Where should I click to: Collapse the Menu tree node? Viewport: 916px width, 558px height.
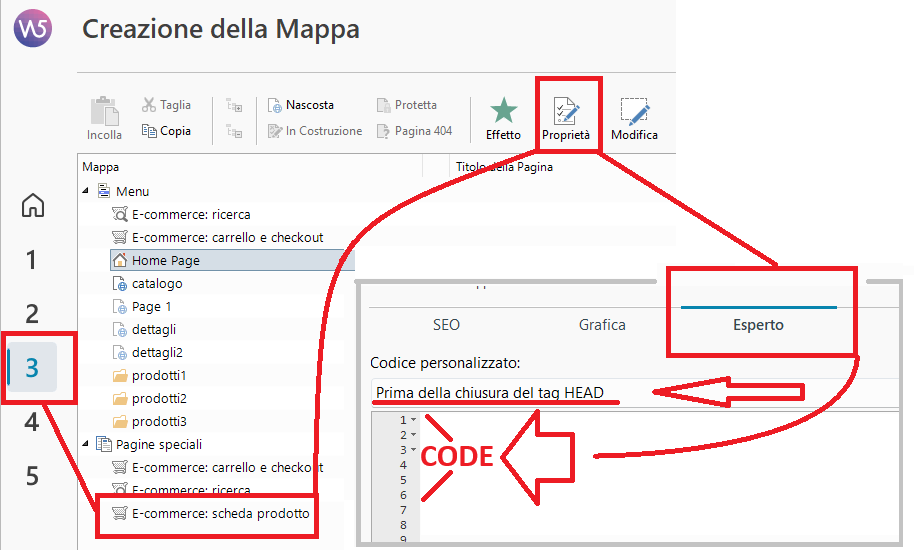[x=85, y=192]
